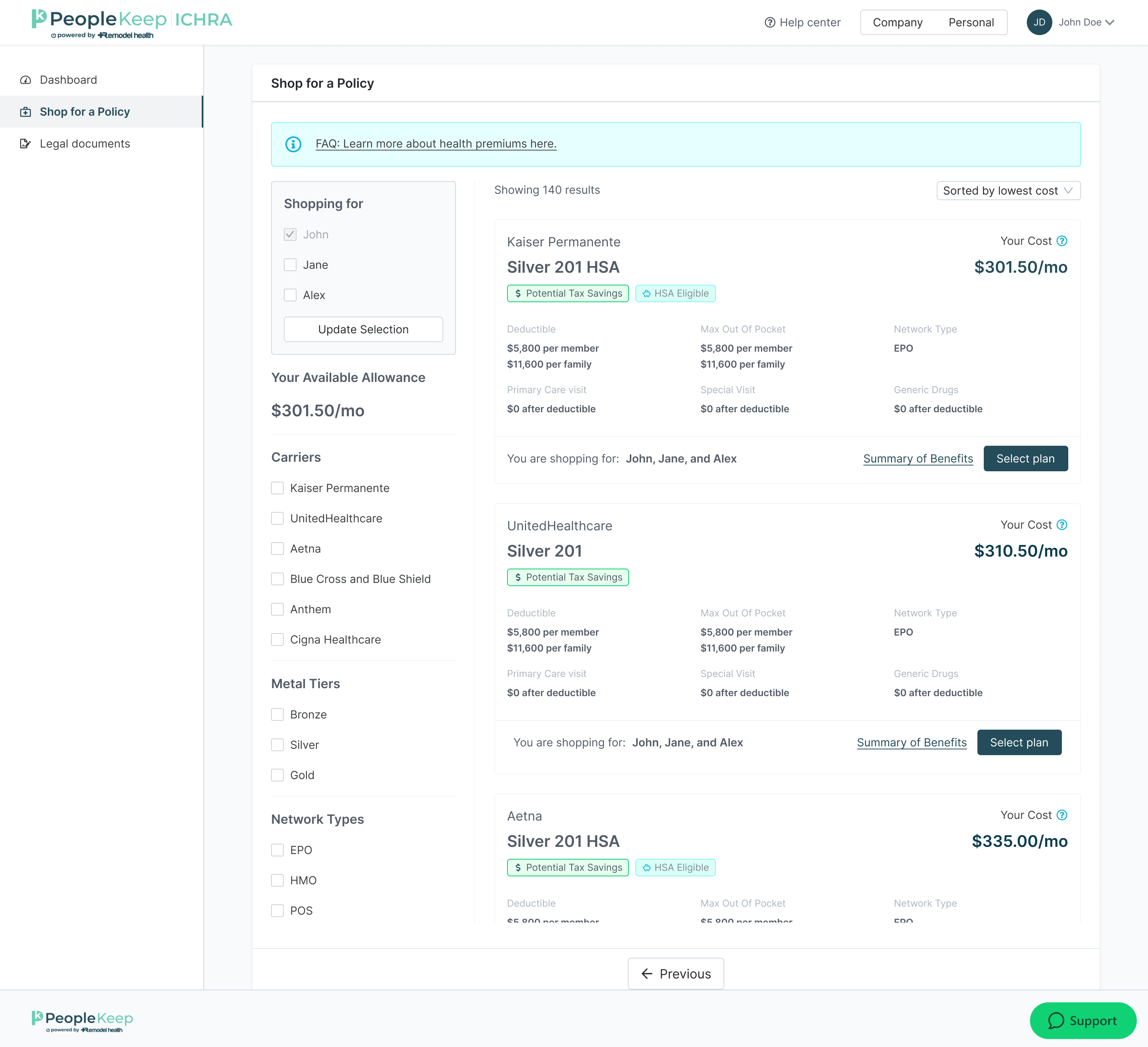Screen dimensions: 1148x1047
Task: Tick the HMO network type checkbox
Action: point(277,880)
